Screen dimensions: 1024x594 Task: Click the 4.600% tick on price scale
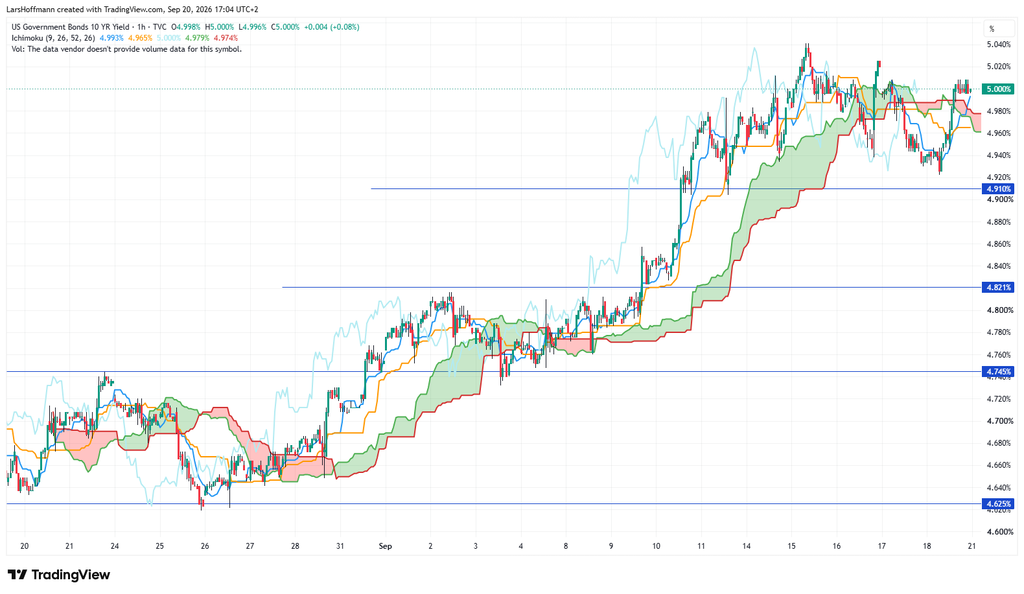click(x=999, y=532)
